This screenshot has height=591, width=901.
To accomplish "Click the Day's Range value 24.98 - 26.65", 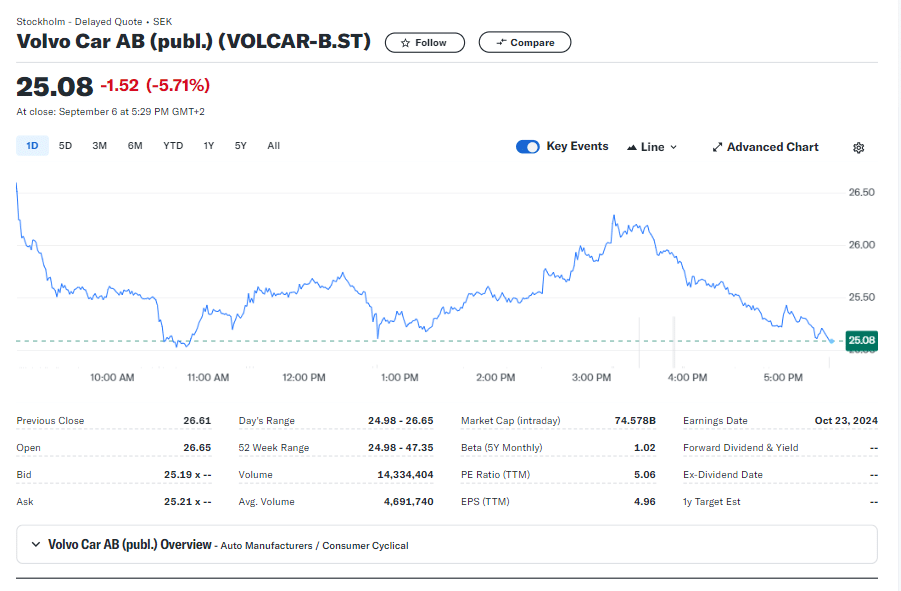I will click(401, 420).
